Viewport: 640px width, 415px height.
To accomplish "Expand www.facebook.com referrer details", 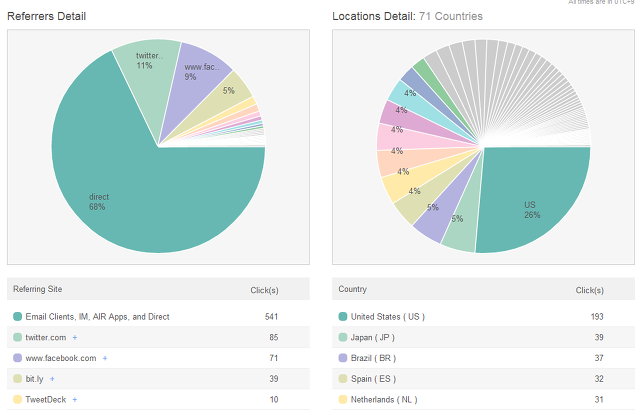I will [x=104, y=358].
